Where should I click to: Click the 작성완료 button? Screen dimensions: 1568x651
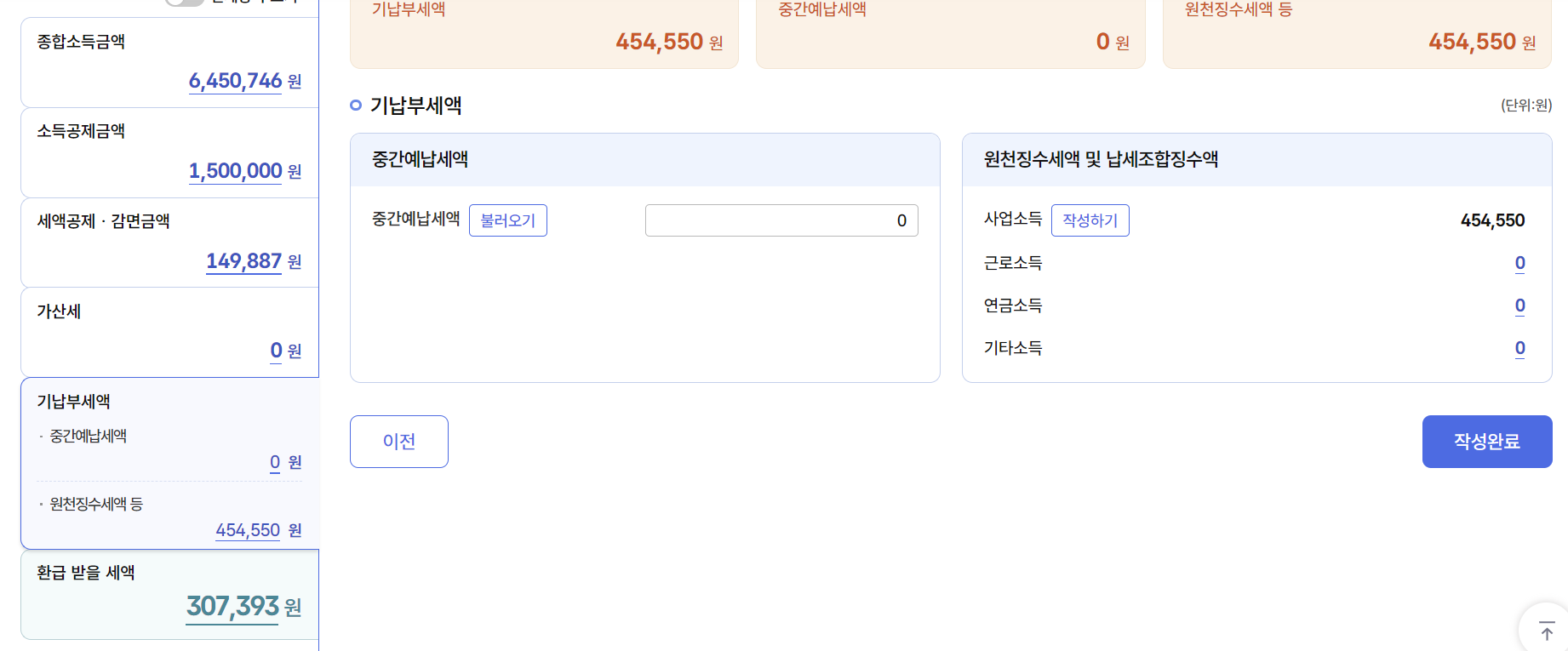[x=1487, y=442]
